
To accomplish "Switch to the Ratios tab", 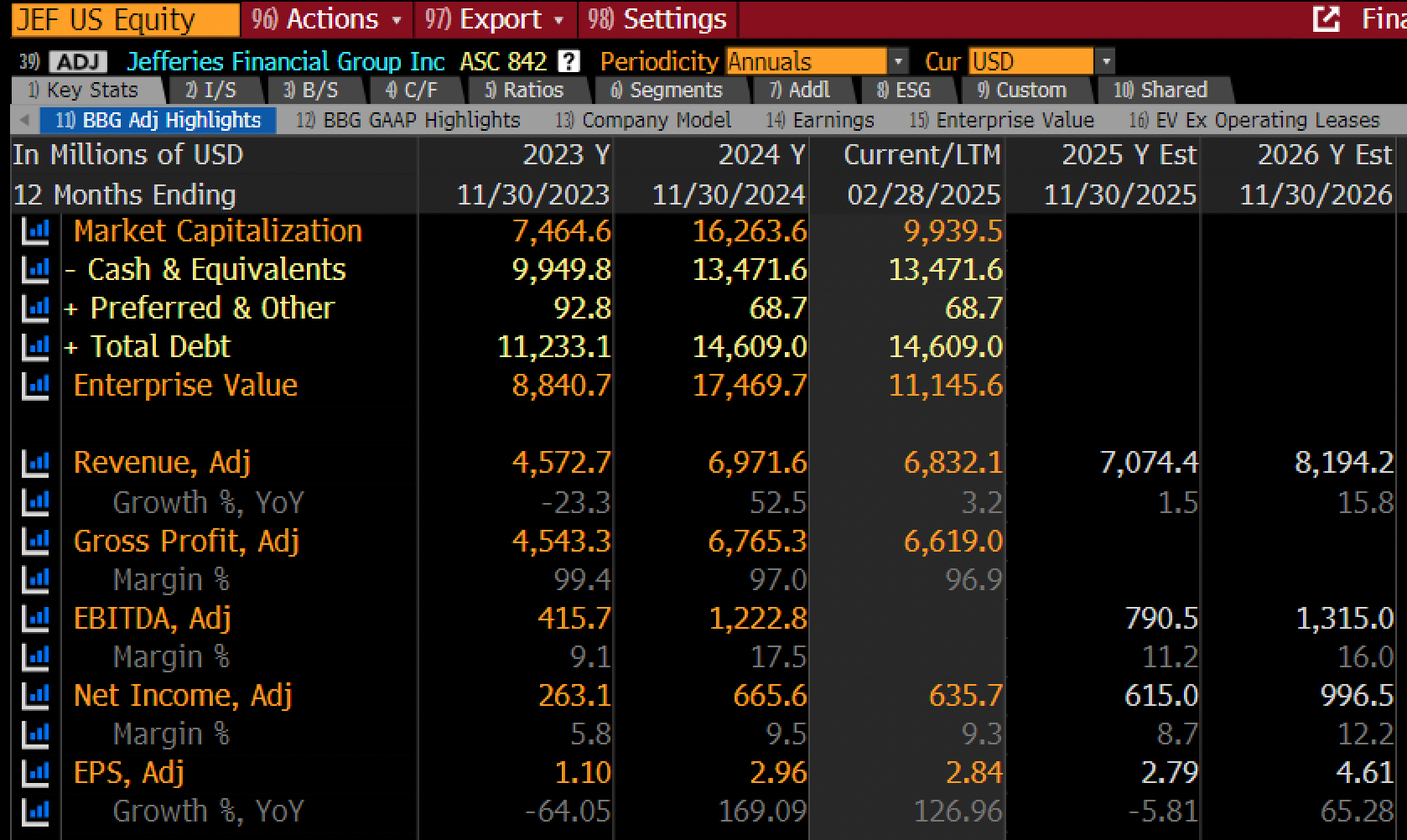I will [524, 90].
